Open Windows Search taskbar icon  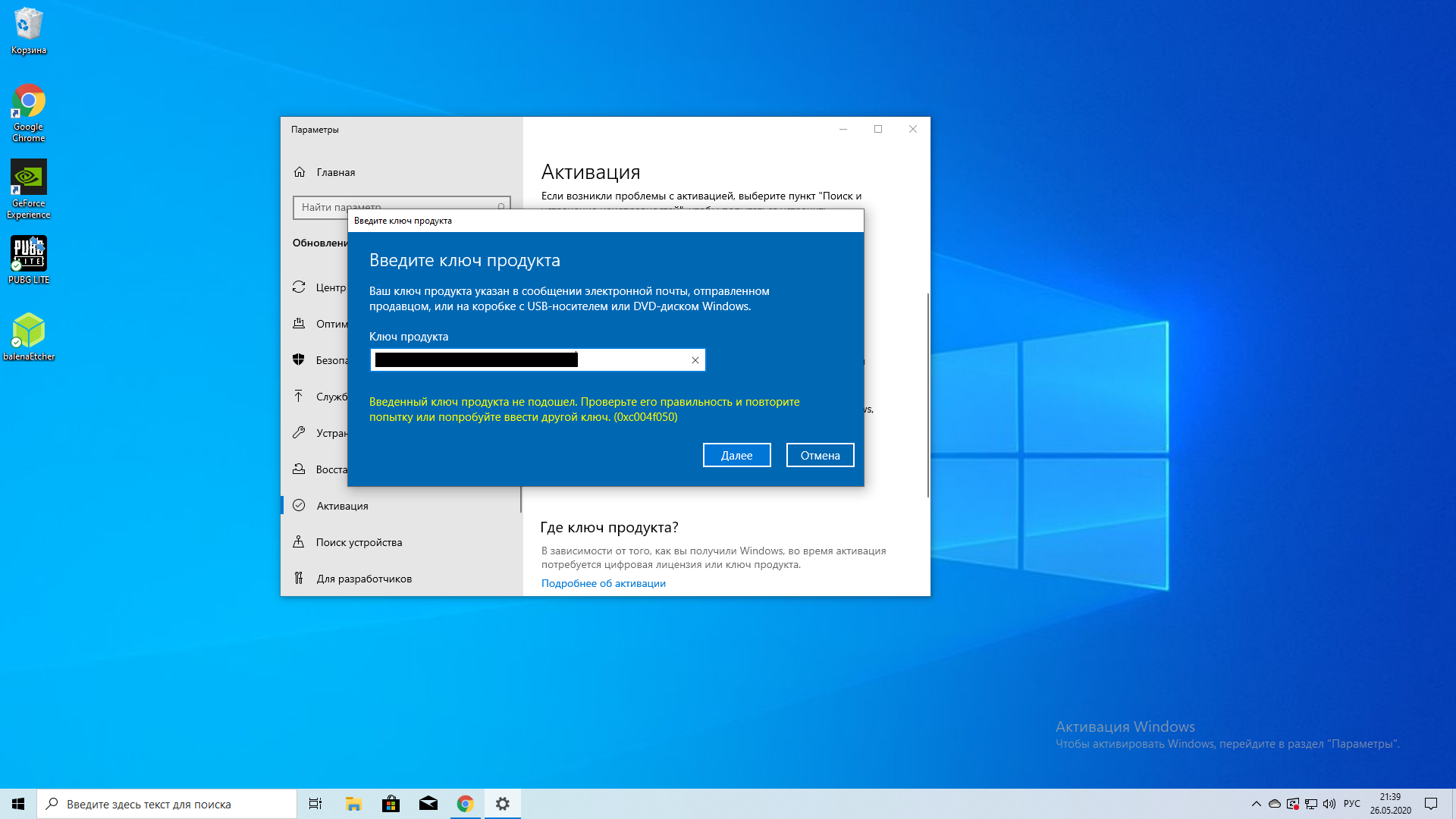(x=51, y=803)
